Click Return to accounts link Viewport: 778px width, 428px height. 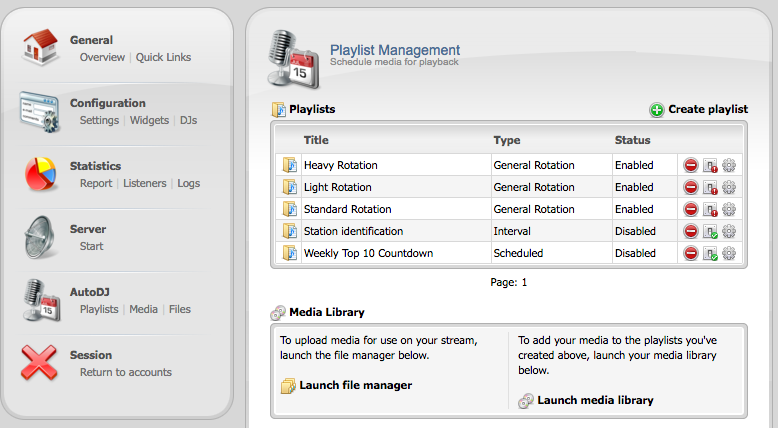(x=126, y=372)
